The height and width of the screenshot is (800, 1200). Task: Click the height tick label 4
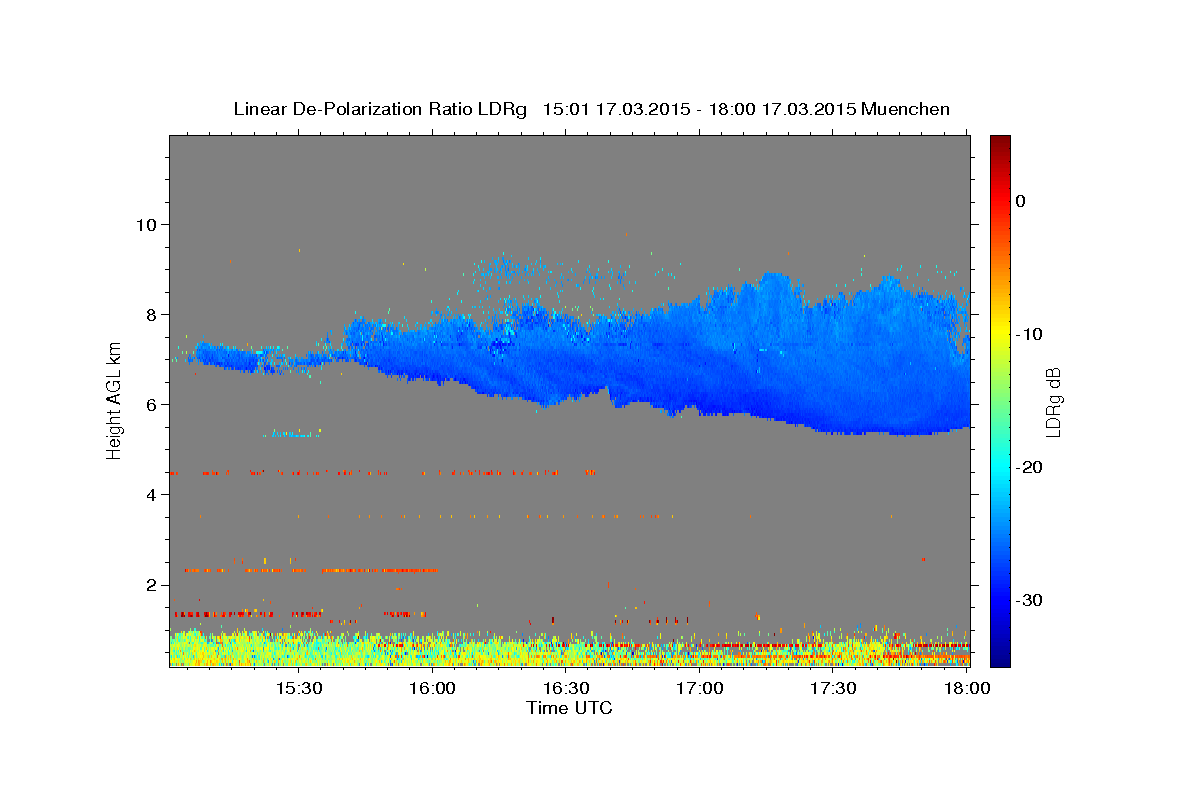pos(153,494)
